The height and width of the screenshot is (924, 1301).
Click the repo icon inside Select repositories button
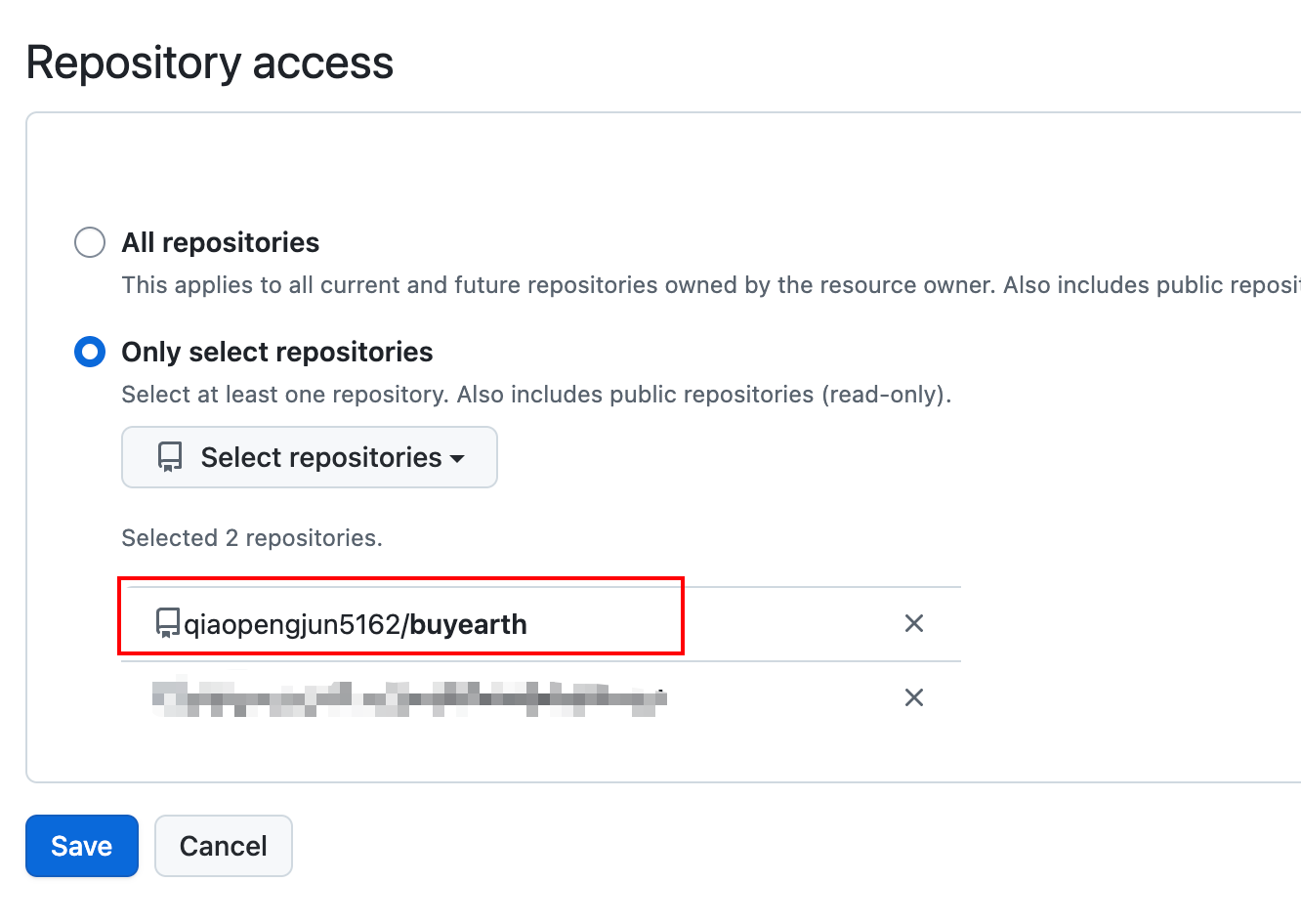(170, 457)
